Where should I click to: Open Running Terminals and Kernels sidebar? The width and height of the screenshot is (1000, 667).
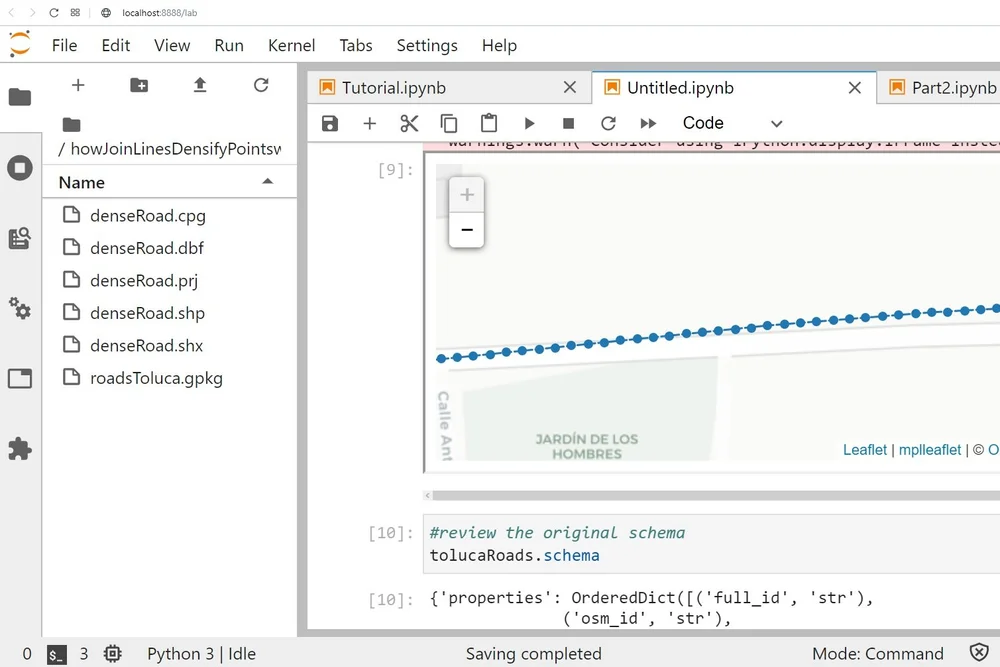pos(20,168)
